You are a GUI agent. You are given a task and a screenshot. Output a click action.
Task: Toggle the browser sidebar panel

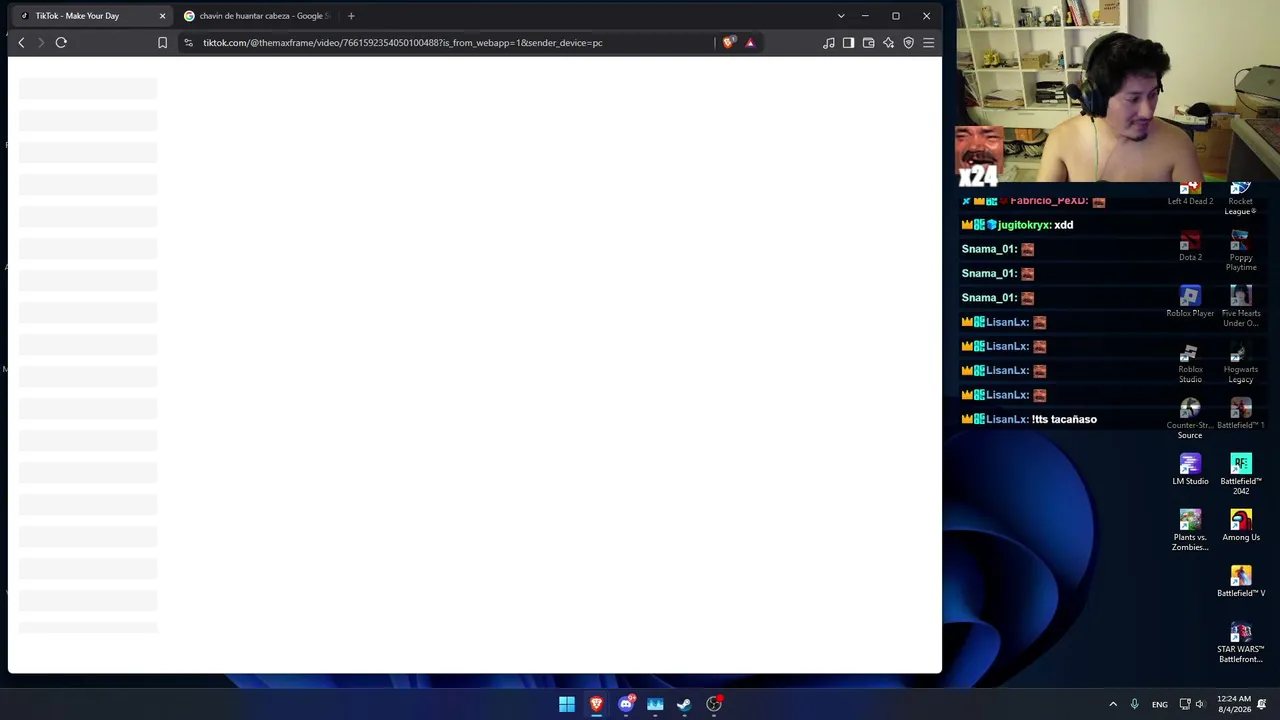pyautogui.click(x=848, y=43)
